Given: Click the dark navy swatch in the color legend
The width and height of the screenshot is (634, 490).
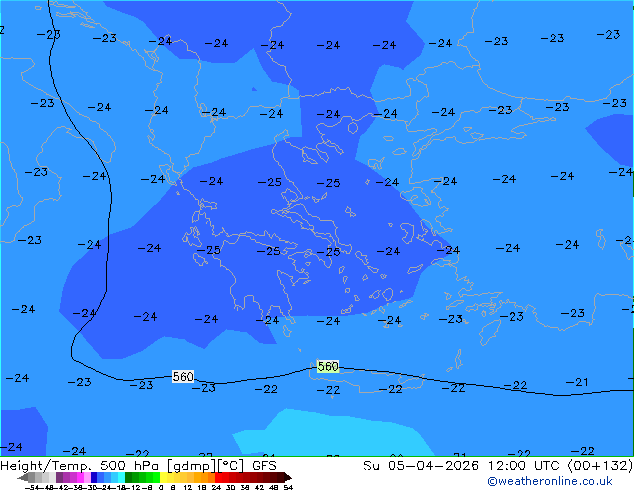Looking at the screenshot, I should (x=94, y=477).
